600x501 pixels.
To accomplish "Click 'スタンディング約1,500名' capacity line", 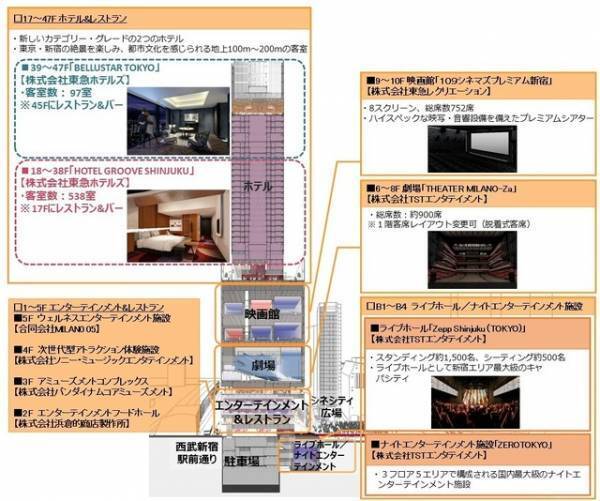I will click(467, 357).
